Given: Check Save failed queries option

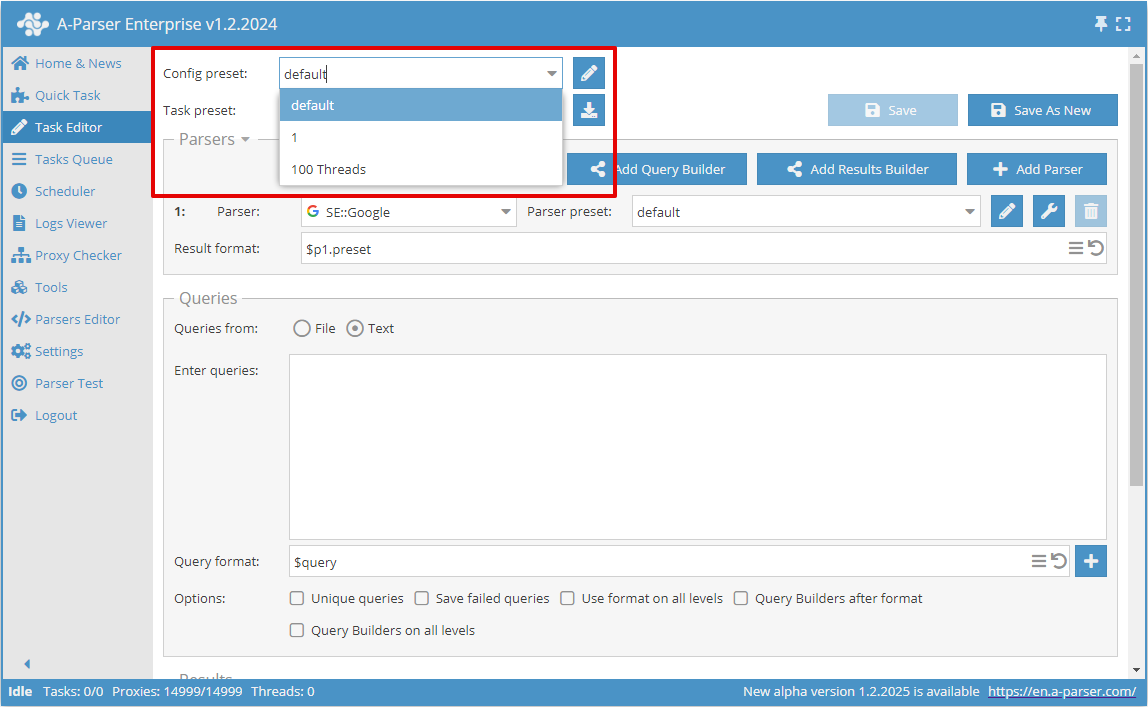Looking at the screenshot, I should pyautogui.click(x=421, y=597).
